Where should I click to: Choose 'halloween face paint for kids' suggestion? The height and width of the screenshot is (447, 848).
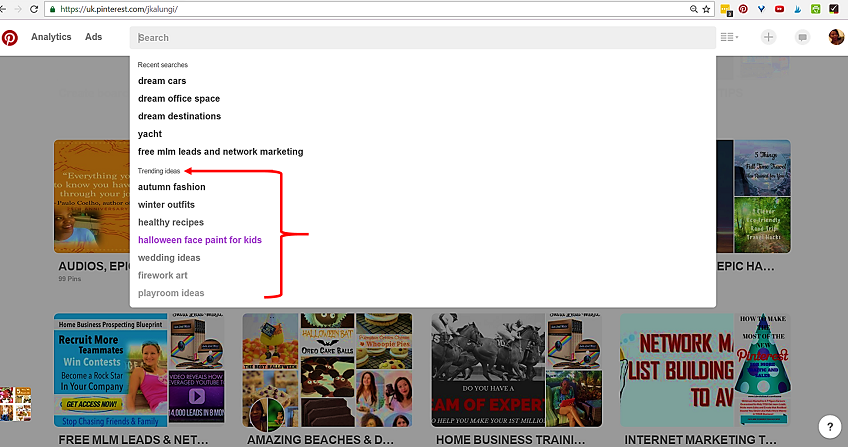[200, 240]
